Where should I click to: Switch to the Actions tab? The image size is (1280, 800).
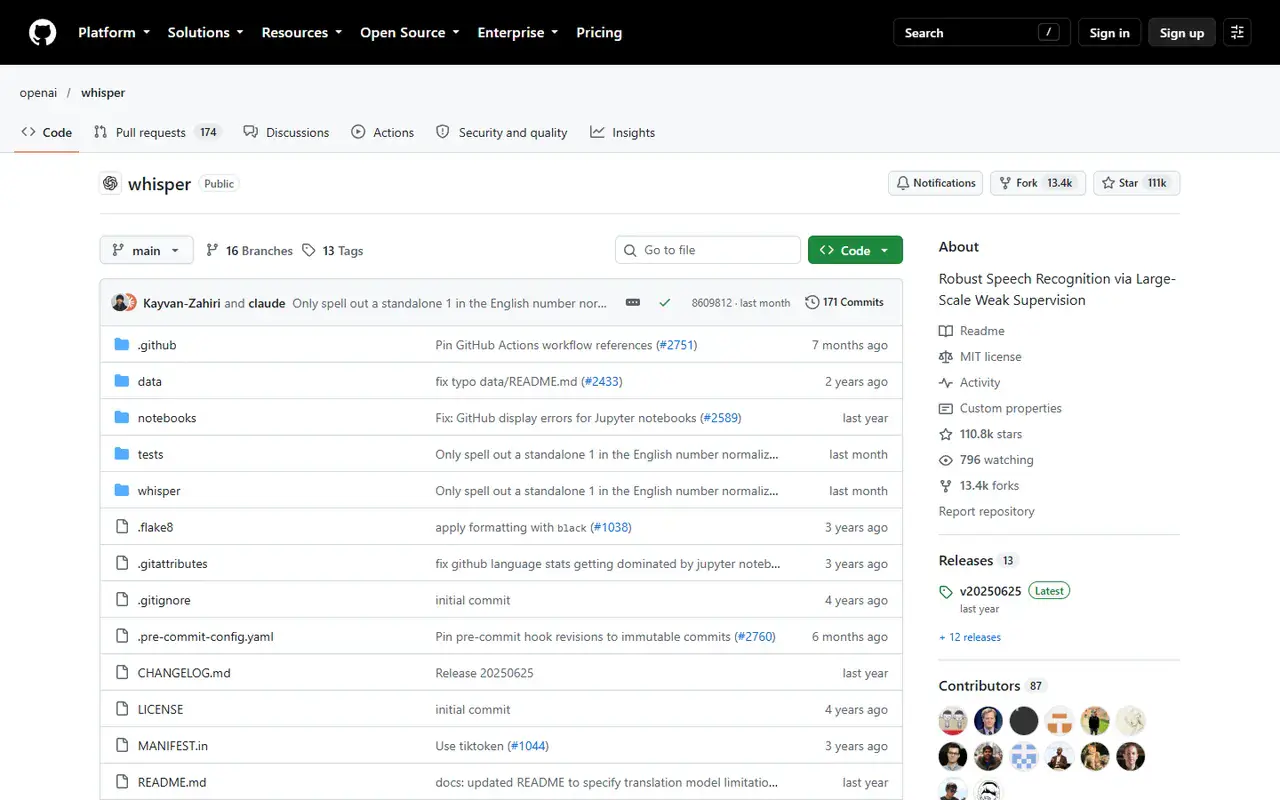[x=382, y=132]
